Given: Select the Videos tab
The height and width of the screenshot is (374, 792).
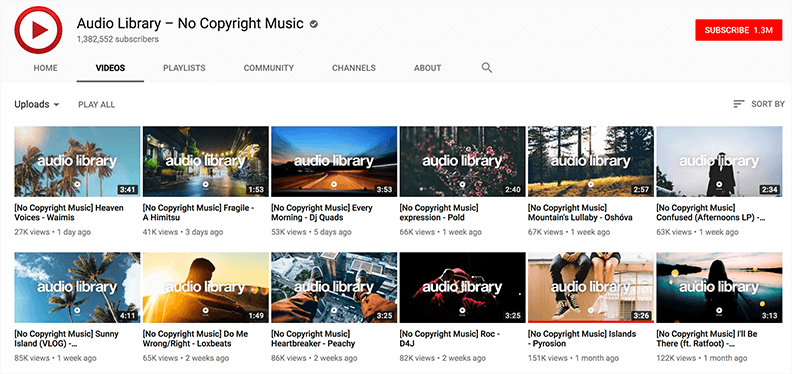Looking at the screenshot, I should tap(111, 68).
